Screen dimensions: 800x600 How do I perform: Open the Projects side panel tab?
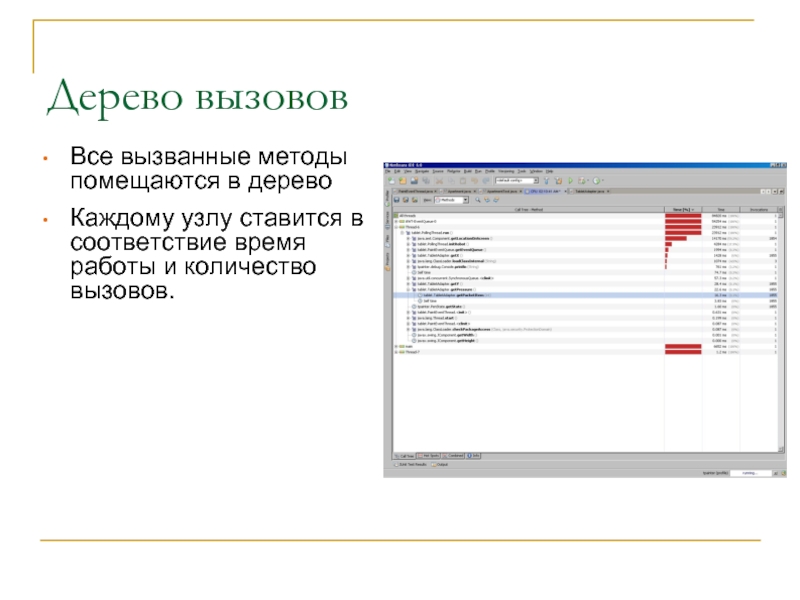coord(387,262)
